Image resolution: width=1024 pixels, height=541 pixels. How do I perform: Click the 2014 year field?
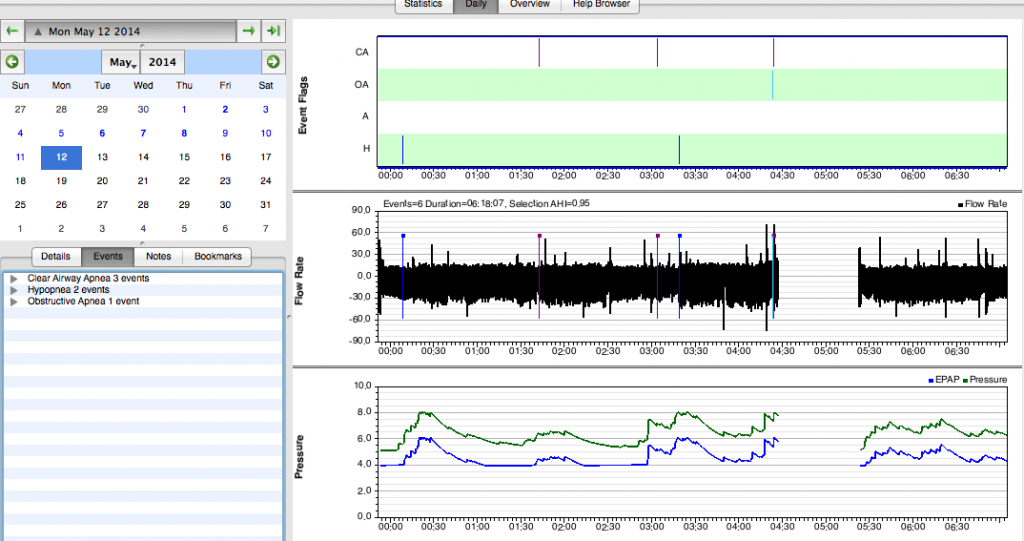pos(163,62)
